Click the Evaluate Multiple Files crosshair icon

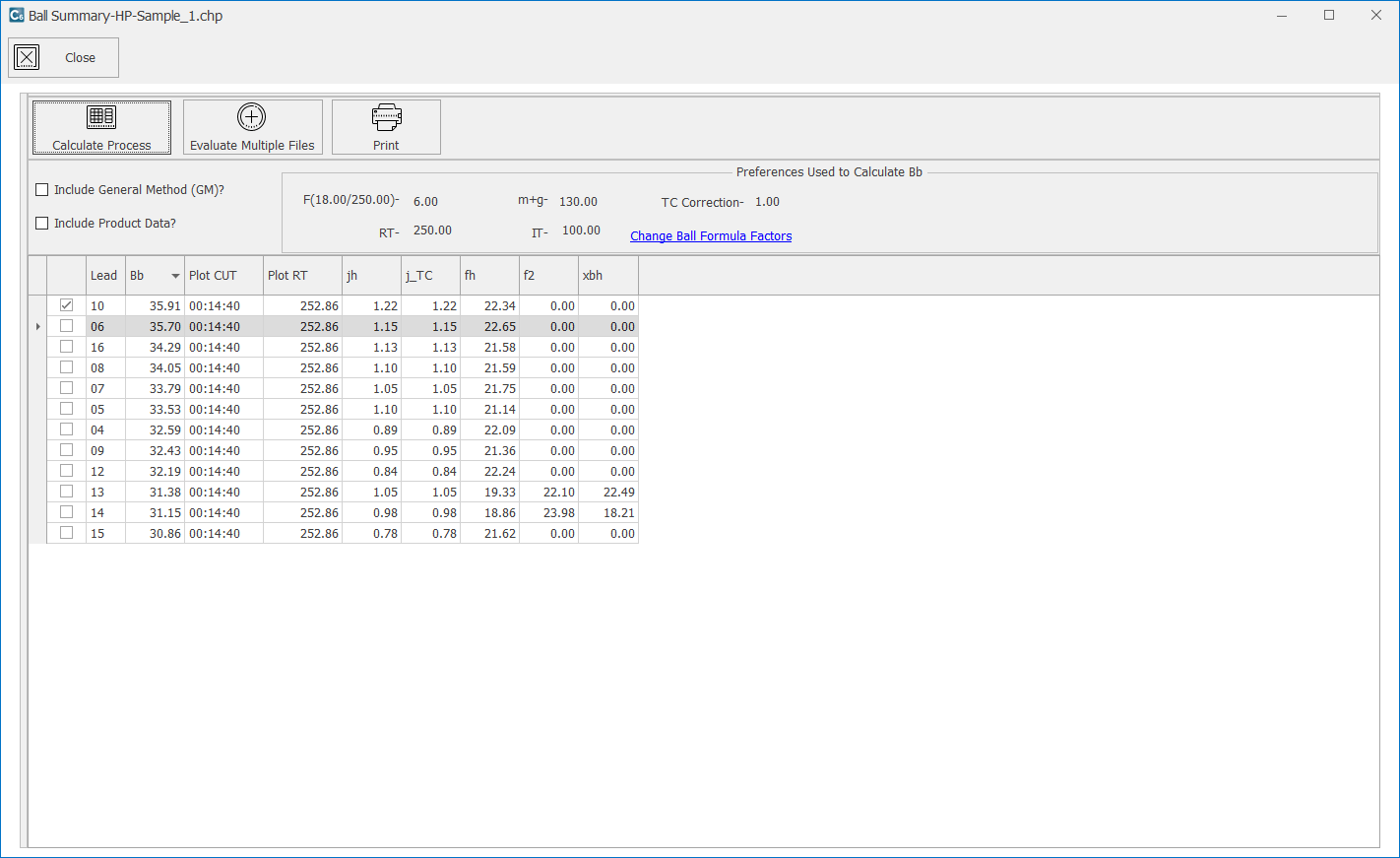252,117
